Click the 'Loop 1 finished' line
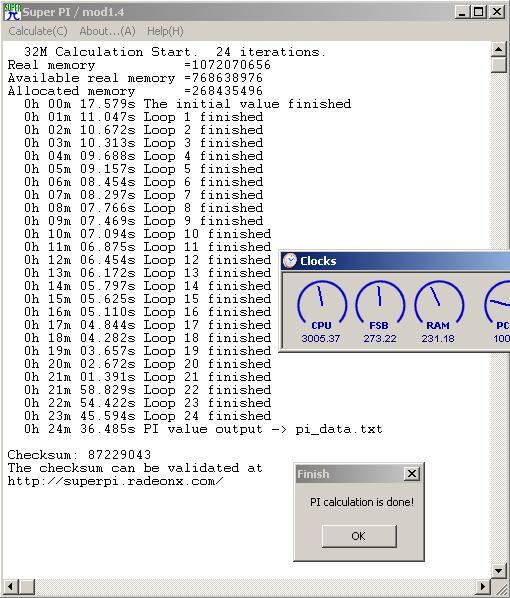510x598 pixels. point(143,117)
